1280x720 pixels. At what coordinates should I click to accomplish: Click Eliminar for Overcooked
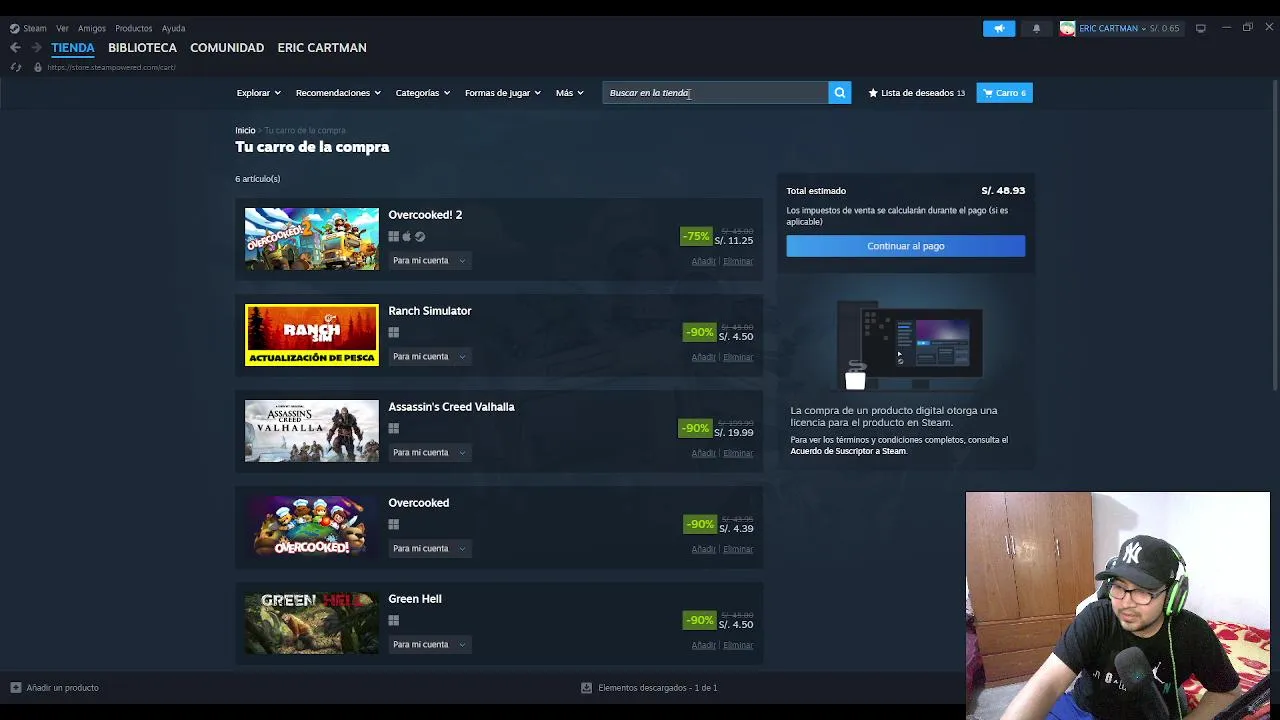pos(738,549)
